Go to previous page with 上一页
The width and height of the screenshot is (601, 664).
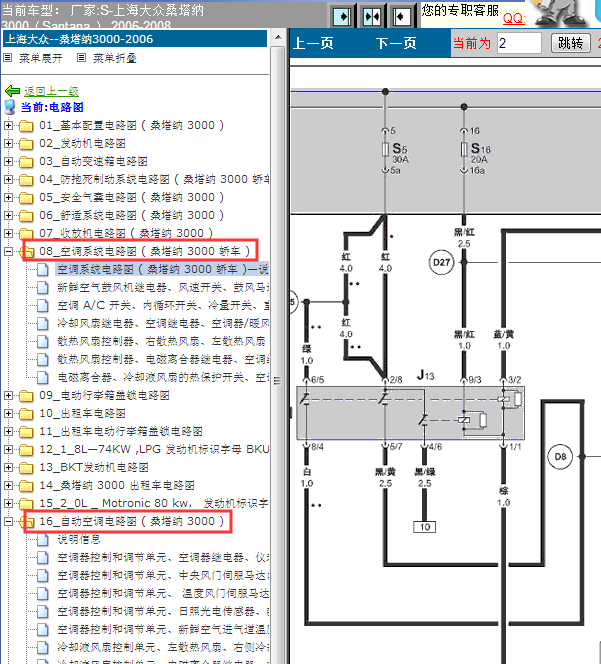[313, 43]
